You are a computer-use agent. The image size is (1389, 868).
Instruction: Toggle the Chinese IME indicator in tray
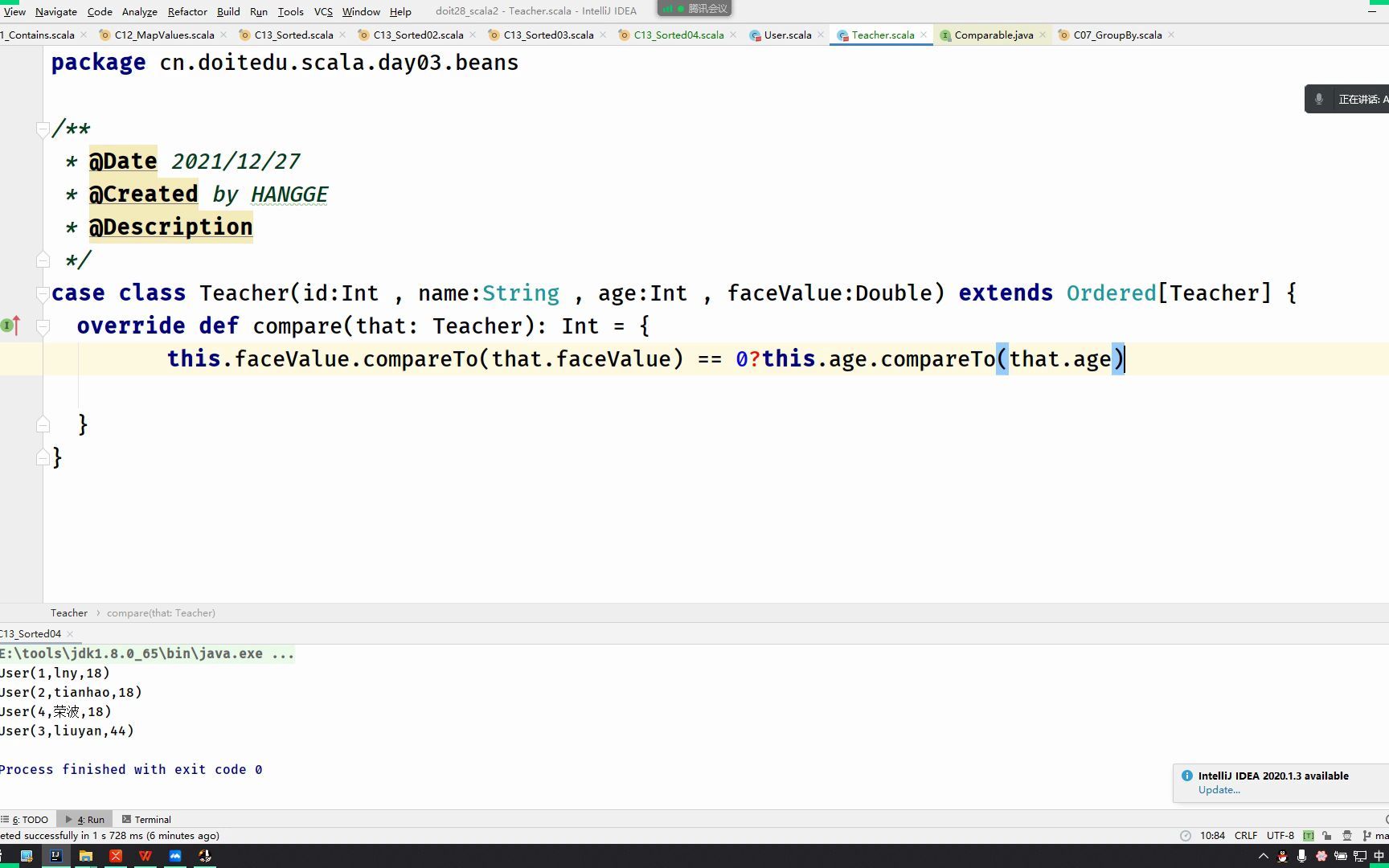click(x=1379, y=857)
